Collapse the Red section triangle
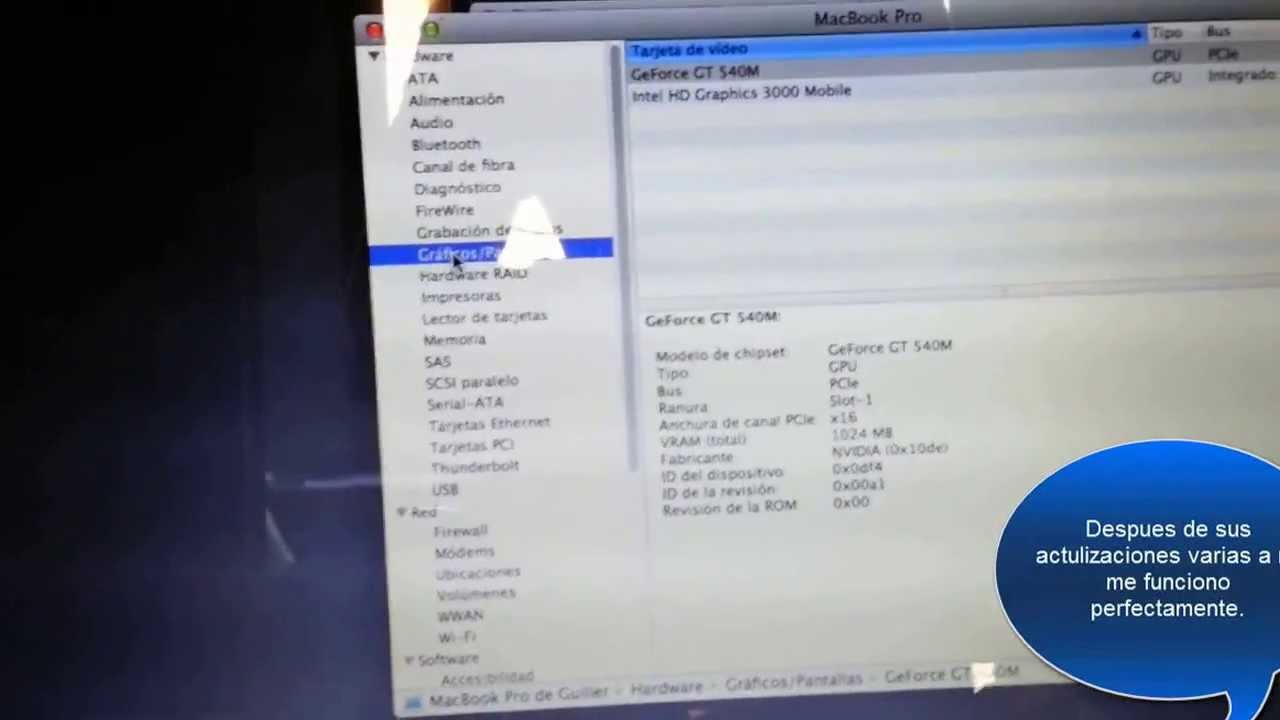 401,512
